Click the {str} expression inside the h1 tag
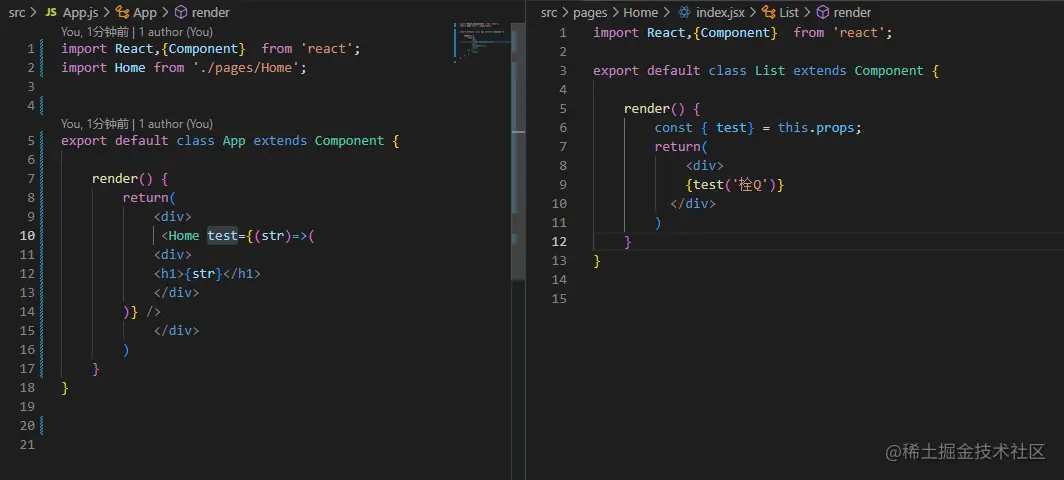The height and width of the screenshot is (480, 1064). 203,274
